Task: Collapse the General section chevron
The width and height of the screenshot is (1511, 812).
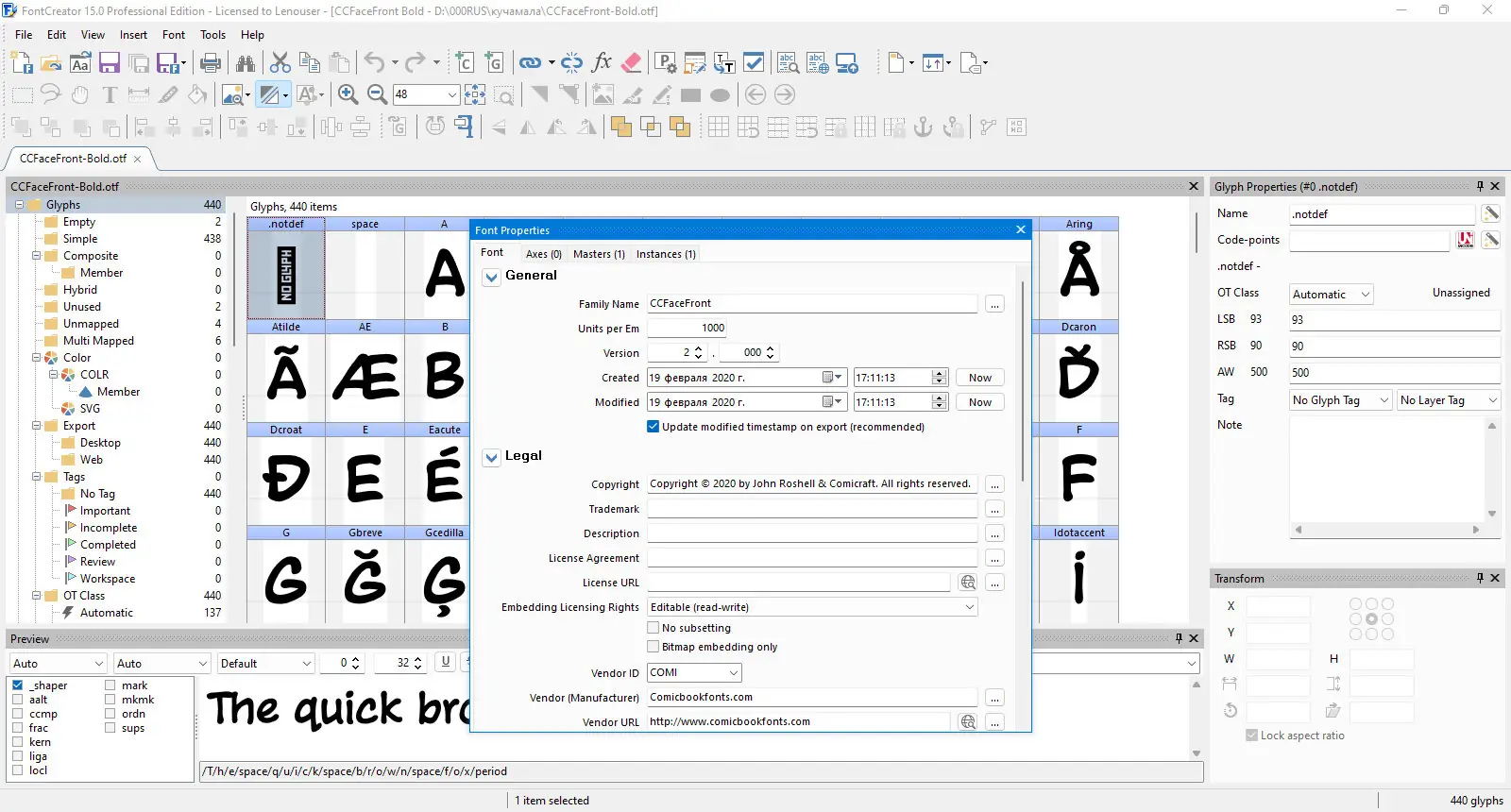Action: point(491,277)
